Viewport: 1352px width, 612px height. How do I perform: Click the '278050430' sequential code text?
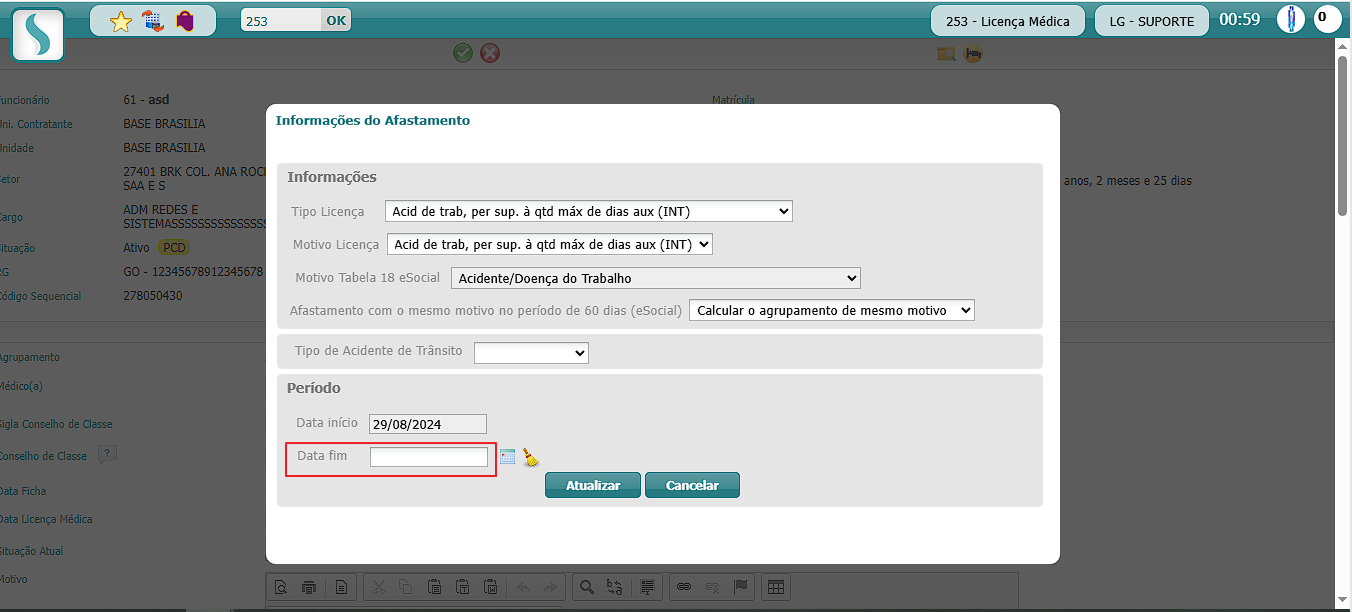tap(153, 296)
